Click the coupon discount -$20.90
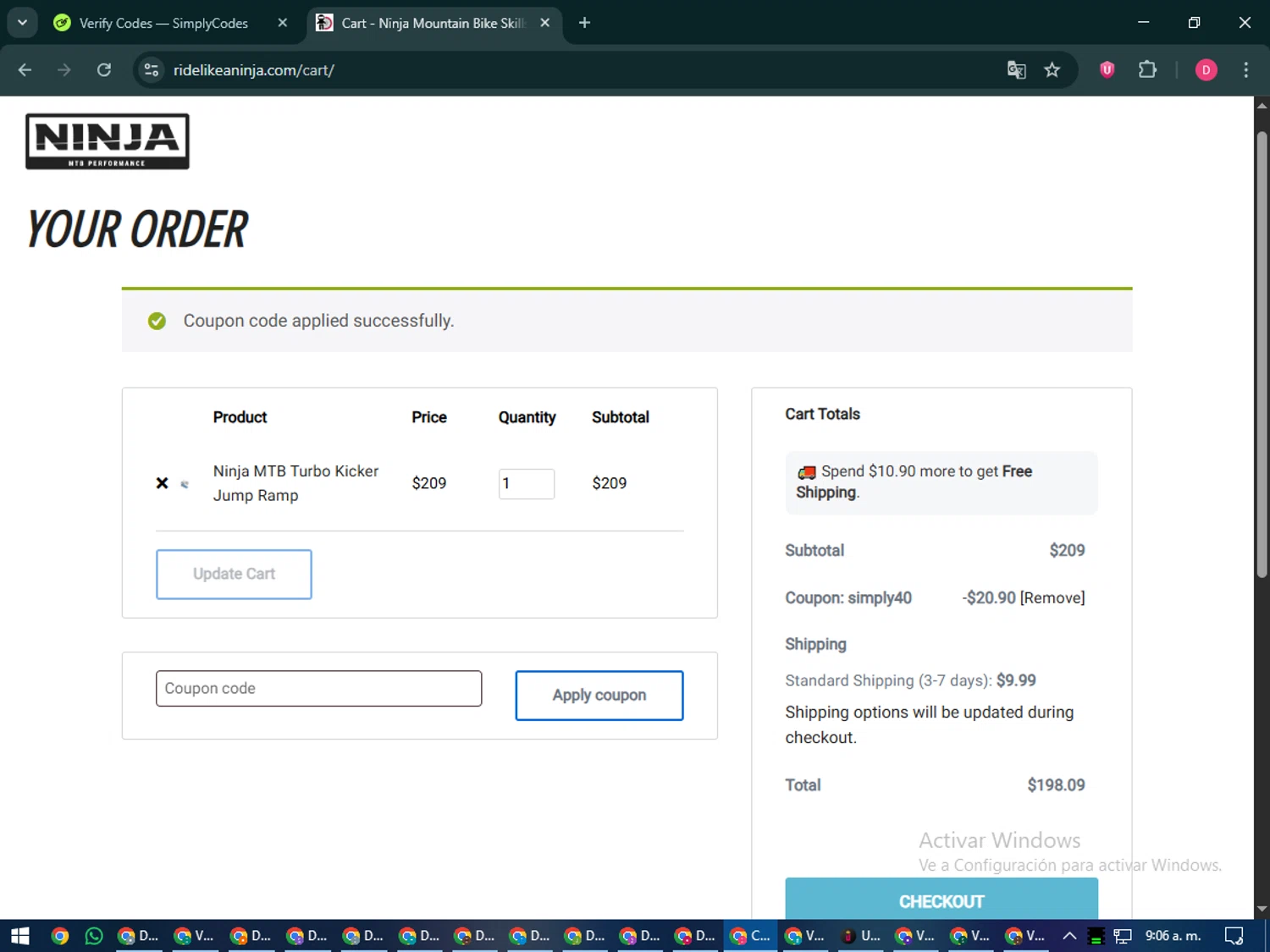Screen dimensions: 1270x952 pyautogui.click(x=989, y=598)
